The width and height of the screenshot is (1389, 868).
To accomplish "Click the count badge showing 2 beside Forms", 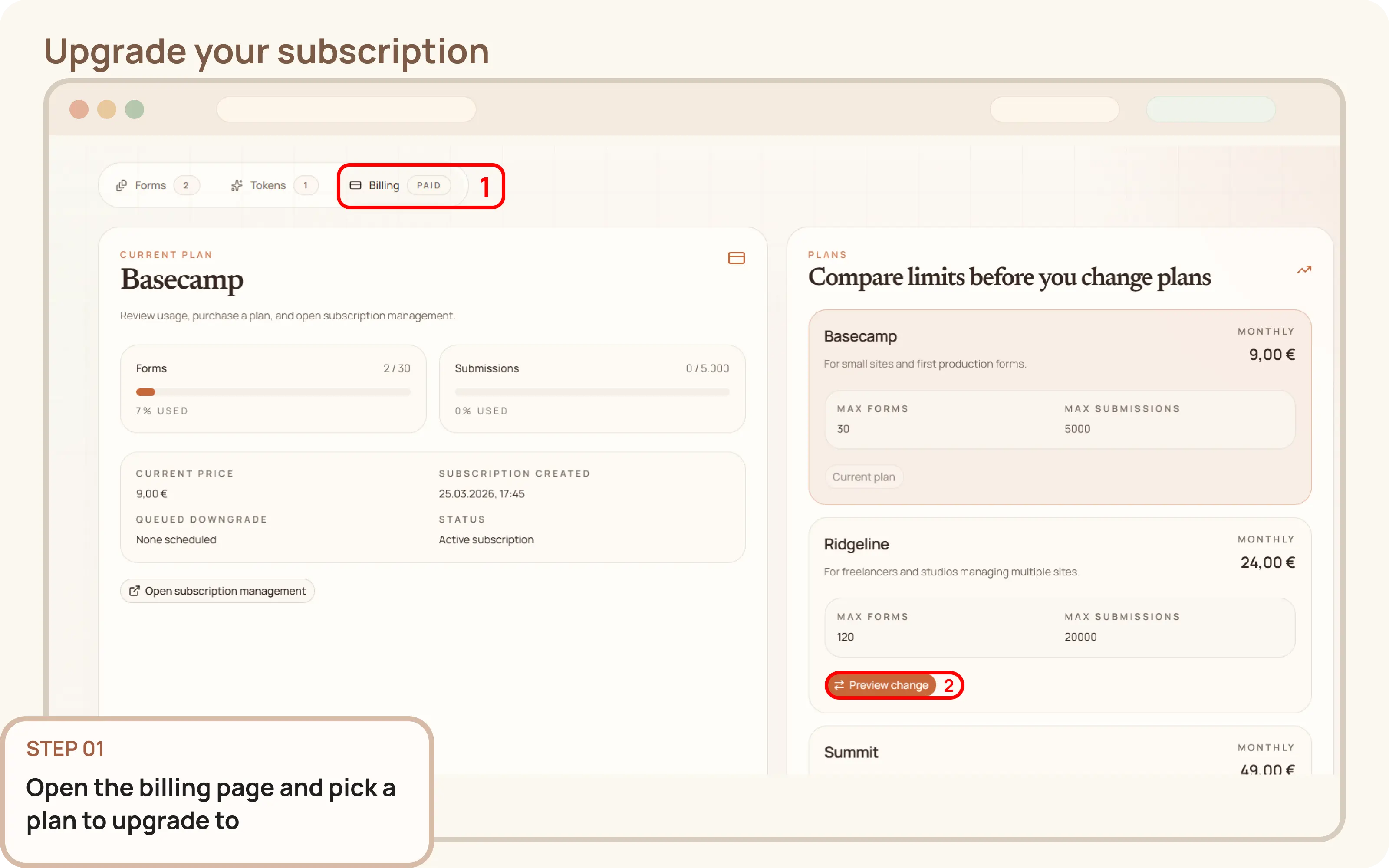I will pyautogui.click(x=187, y=185).
